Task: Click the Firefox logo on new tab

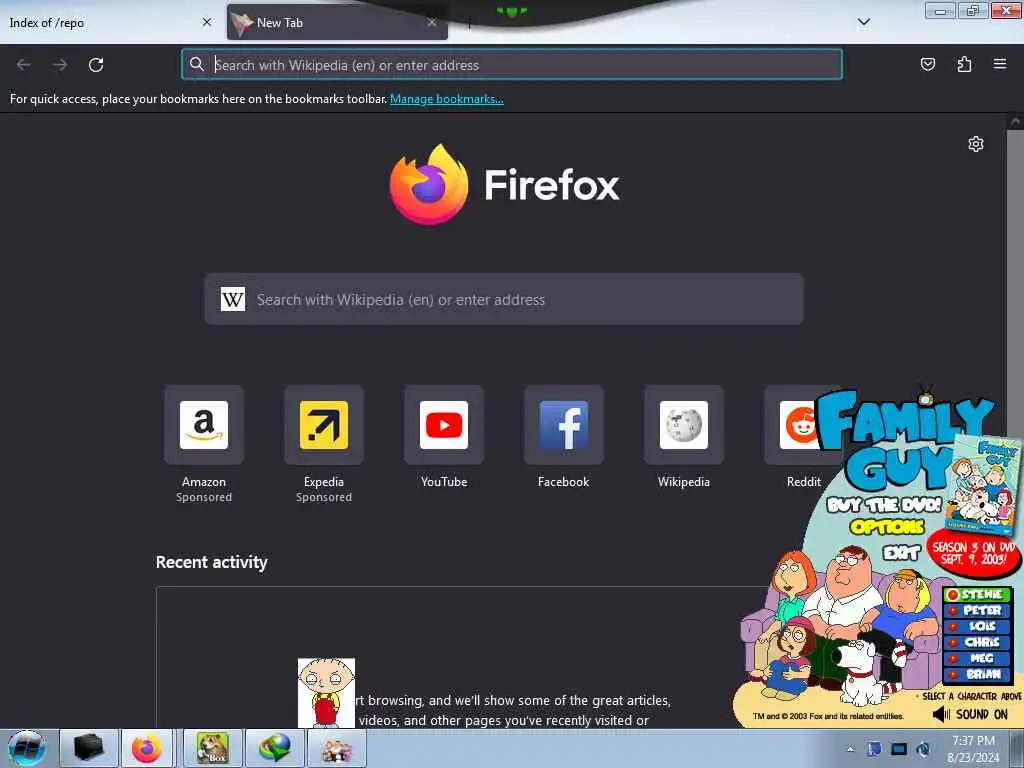Action: (428, 185)
